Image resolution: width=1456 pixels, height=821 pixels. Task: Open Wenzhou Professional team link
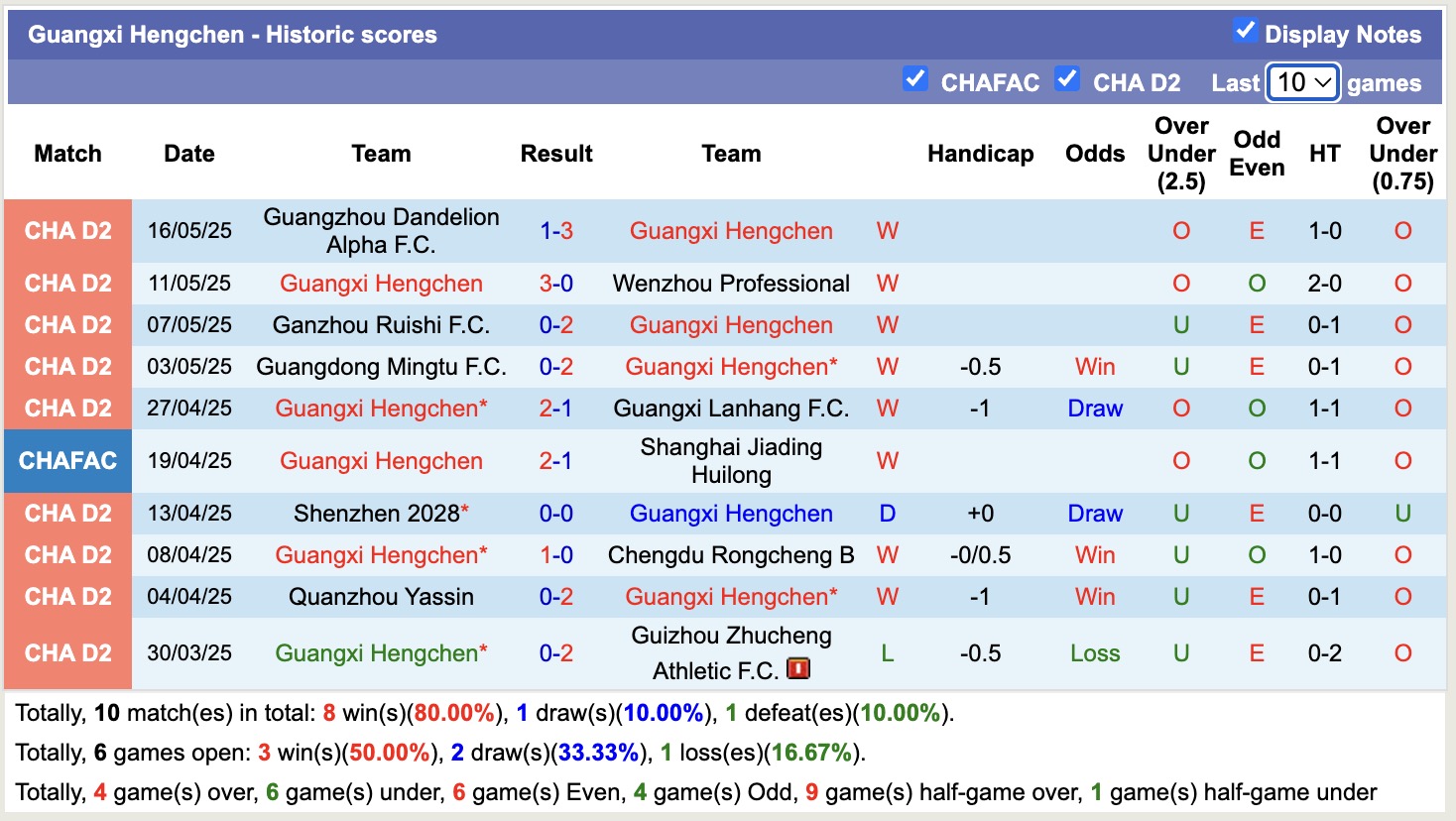(x=731, y=284)
